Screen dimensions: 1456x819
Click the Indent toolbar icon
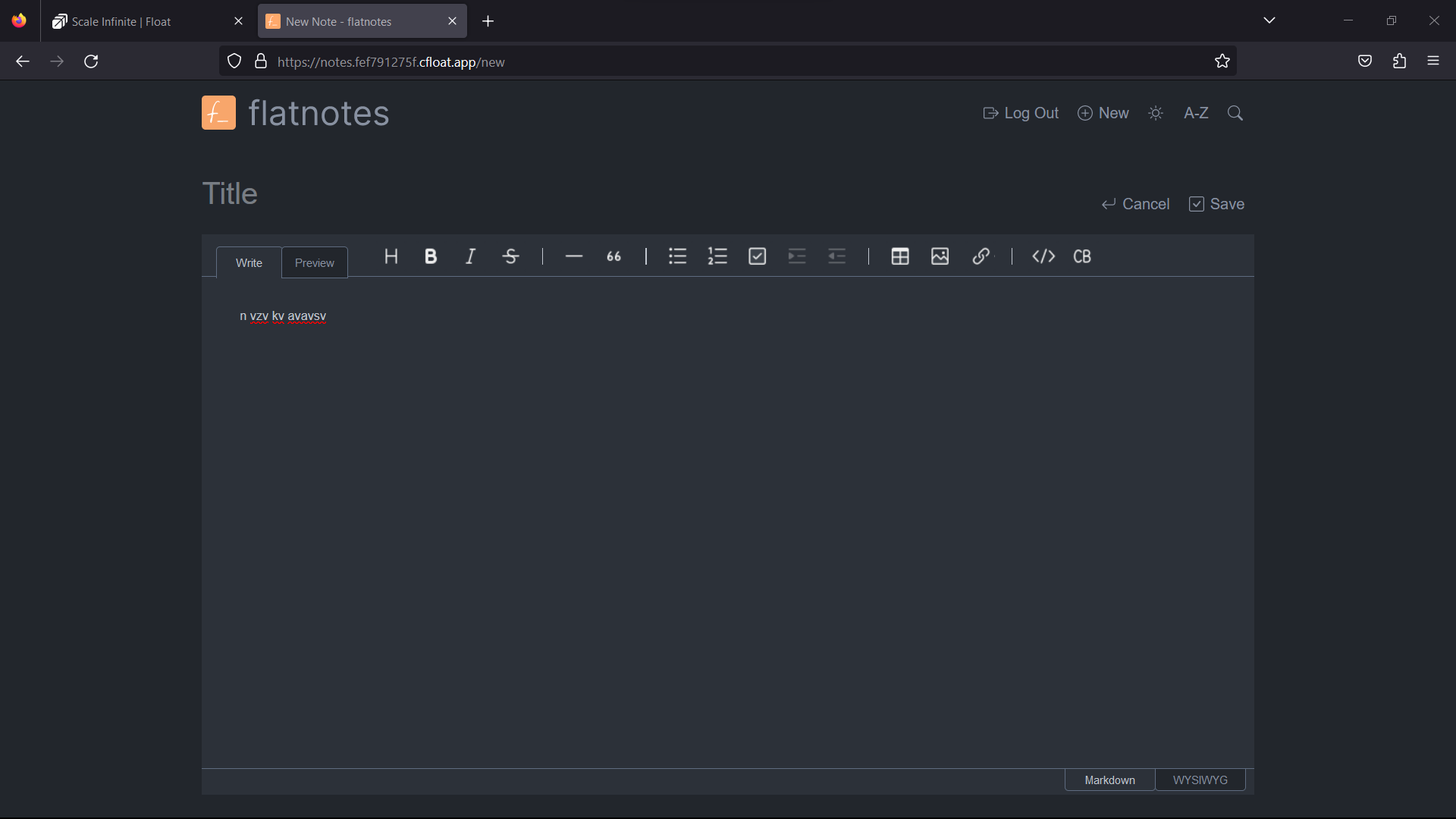(797, 256)
